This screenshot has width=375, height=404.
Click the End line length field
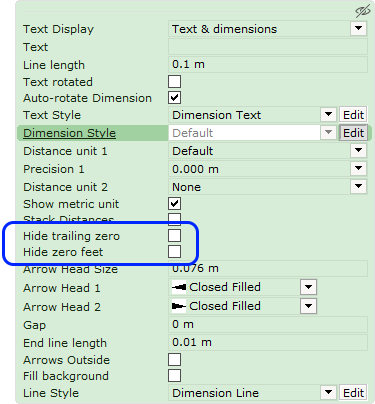point(268,342)
